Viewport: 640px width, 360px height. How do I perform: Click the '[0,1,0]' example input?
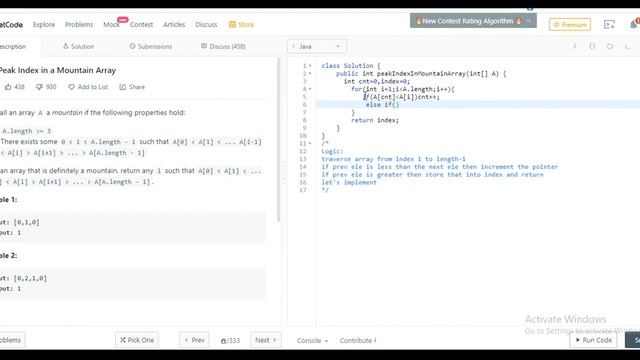pyautogui.click(x=27, y=222)
